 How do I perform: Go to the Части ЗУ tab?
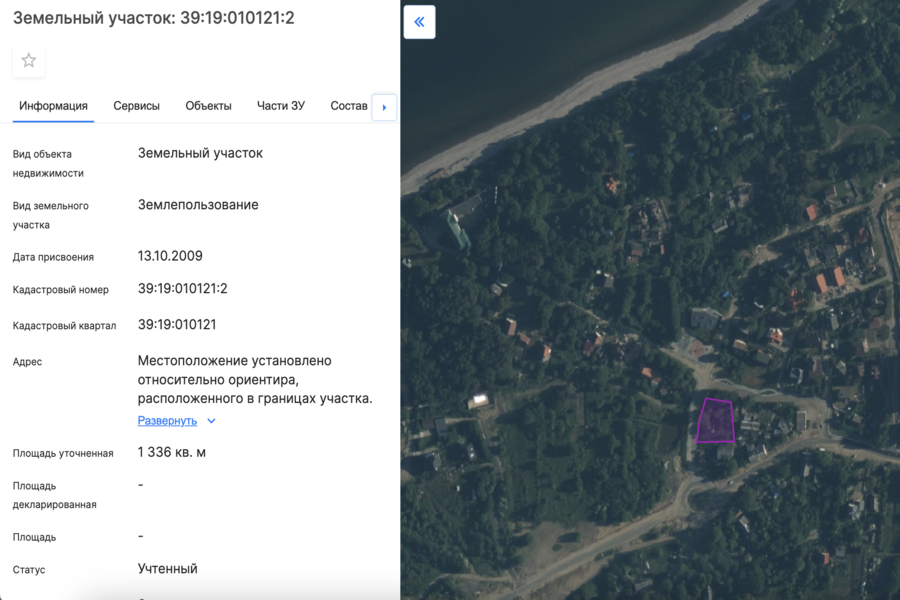coord(280,106)
